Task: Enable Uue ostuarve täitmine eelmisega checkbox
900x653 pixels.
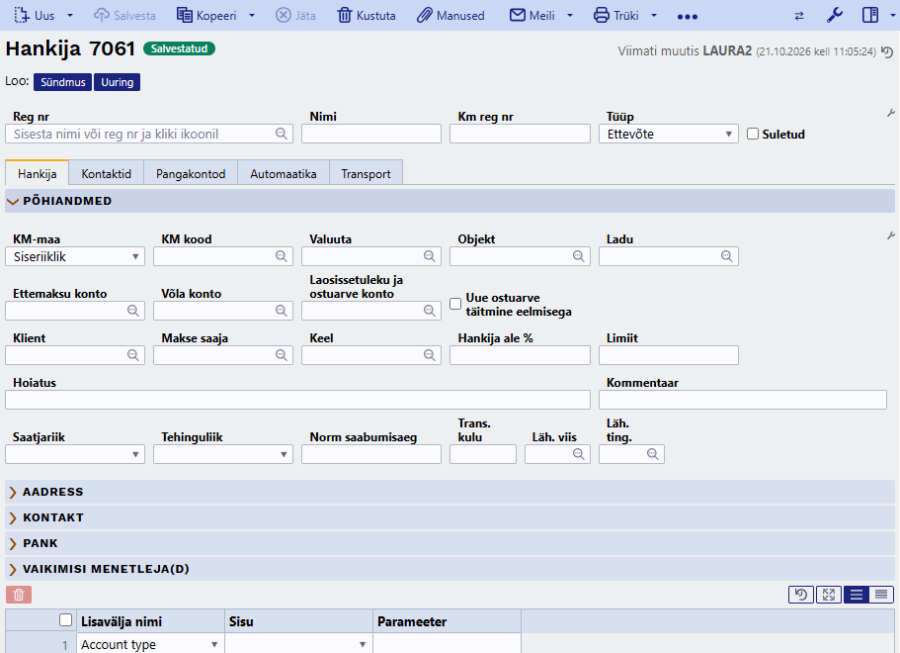Action: (x=455, y=304)
